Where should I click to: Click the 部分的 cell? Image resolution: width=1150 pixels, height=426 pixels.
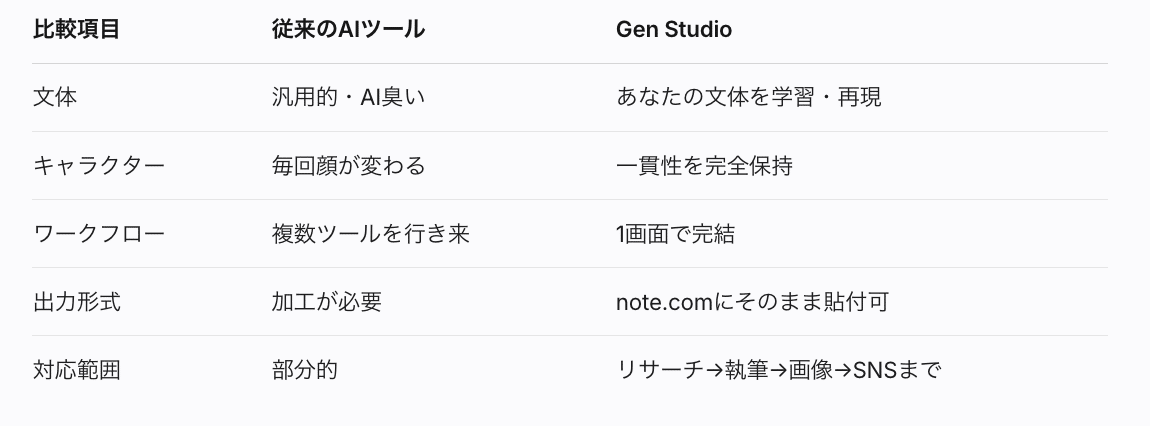(305, 370)
